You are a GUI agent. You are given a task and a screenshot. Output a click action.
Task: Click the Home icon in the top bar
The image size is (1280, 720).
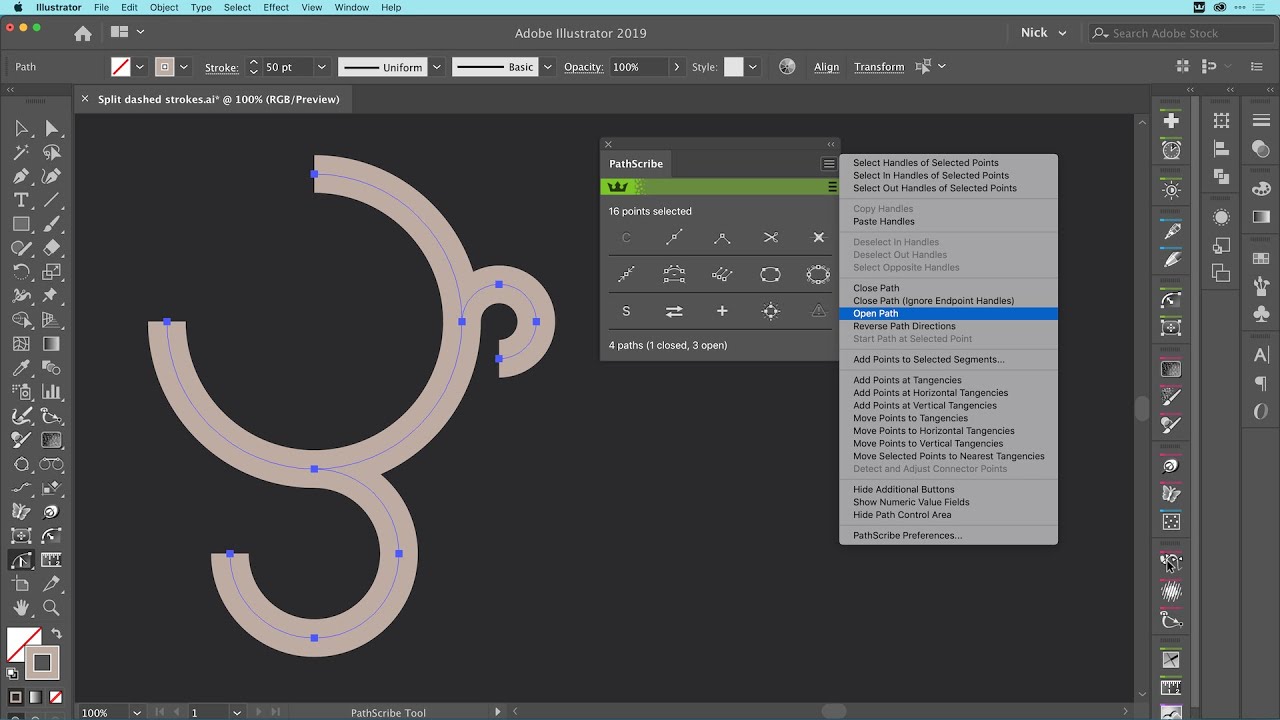[83, 33]
